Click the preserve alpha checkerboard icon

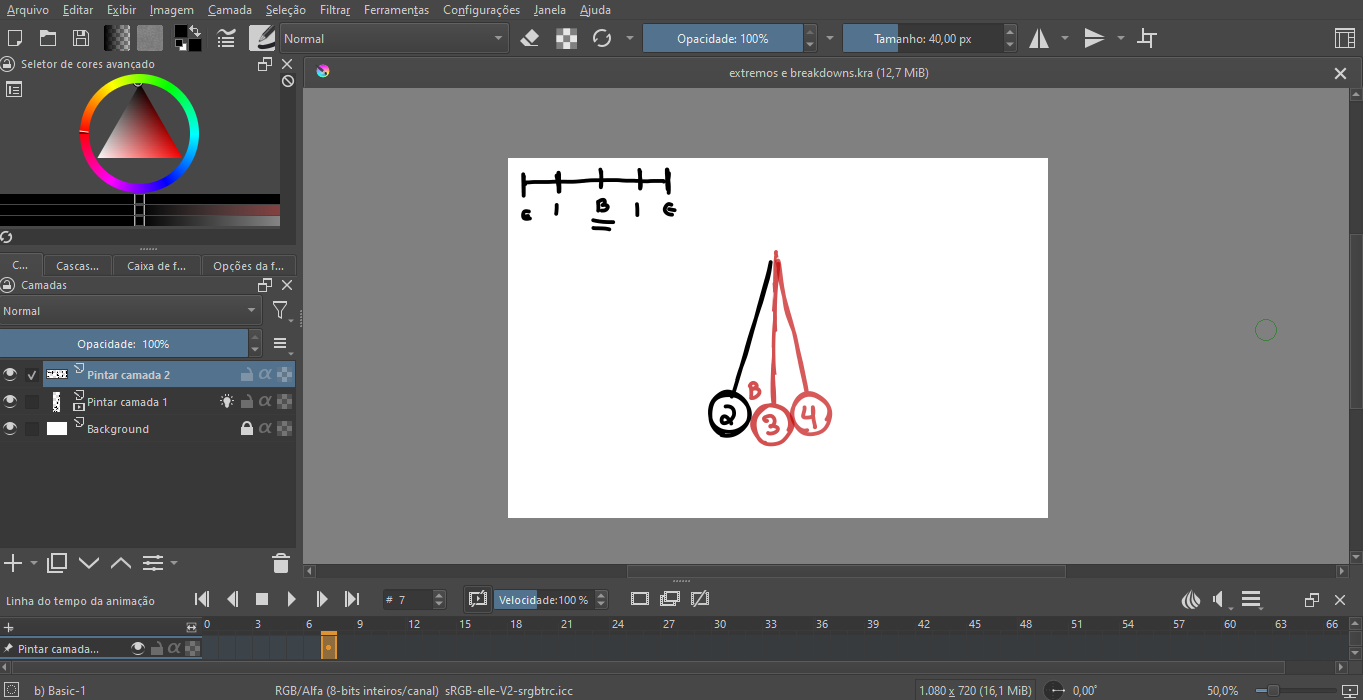(x=567, y=39)
